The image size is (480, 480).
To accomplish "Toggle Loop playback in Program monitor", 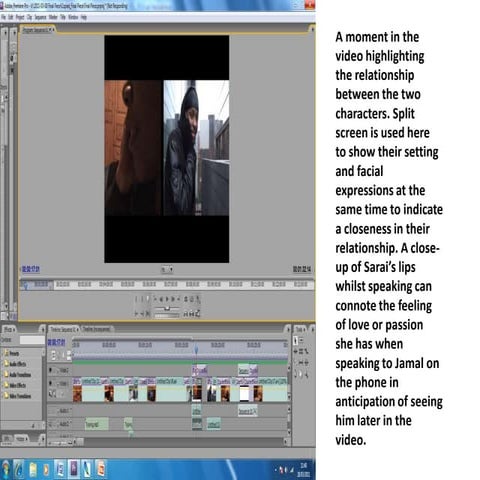I will 186,299.
